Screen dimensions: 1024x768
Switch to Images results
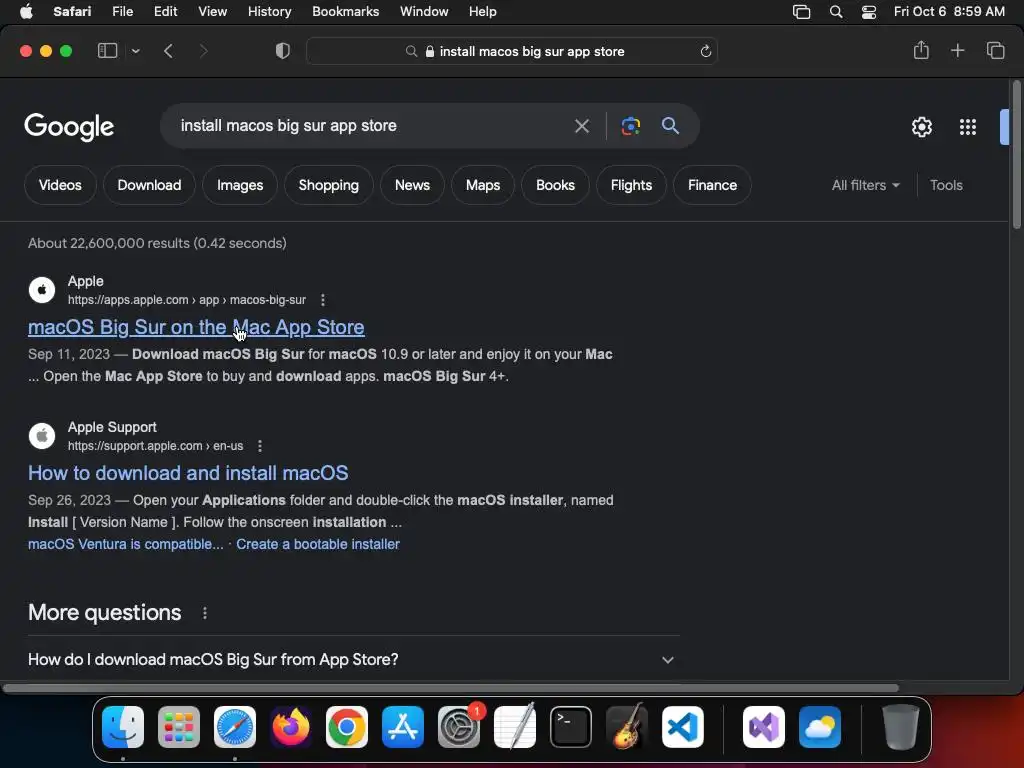[240, 185]
